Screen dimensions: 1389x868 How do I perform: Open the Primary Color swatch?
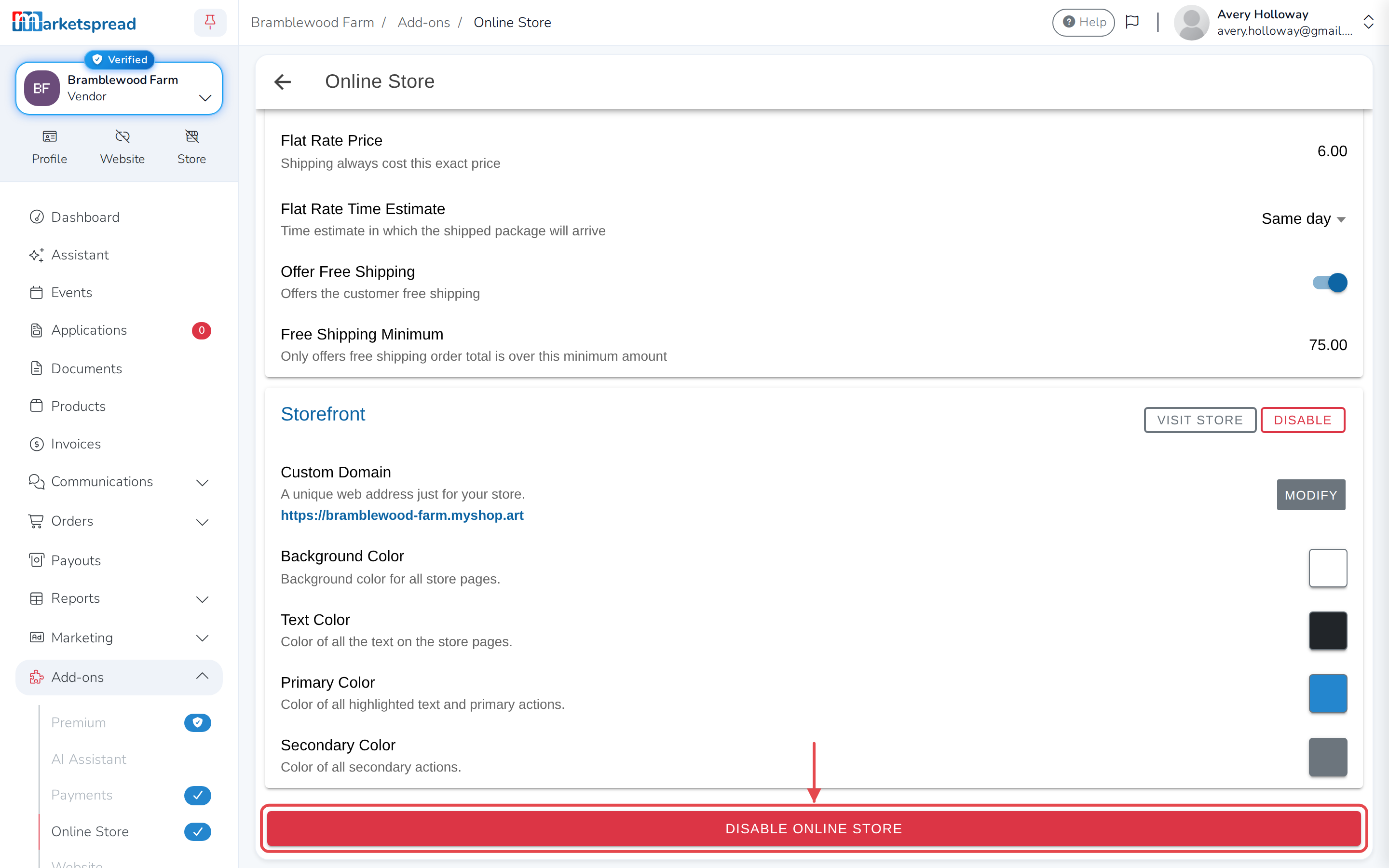click(x=1328, y=693)
